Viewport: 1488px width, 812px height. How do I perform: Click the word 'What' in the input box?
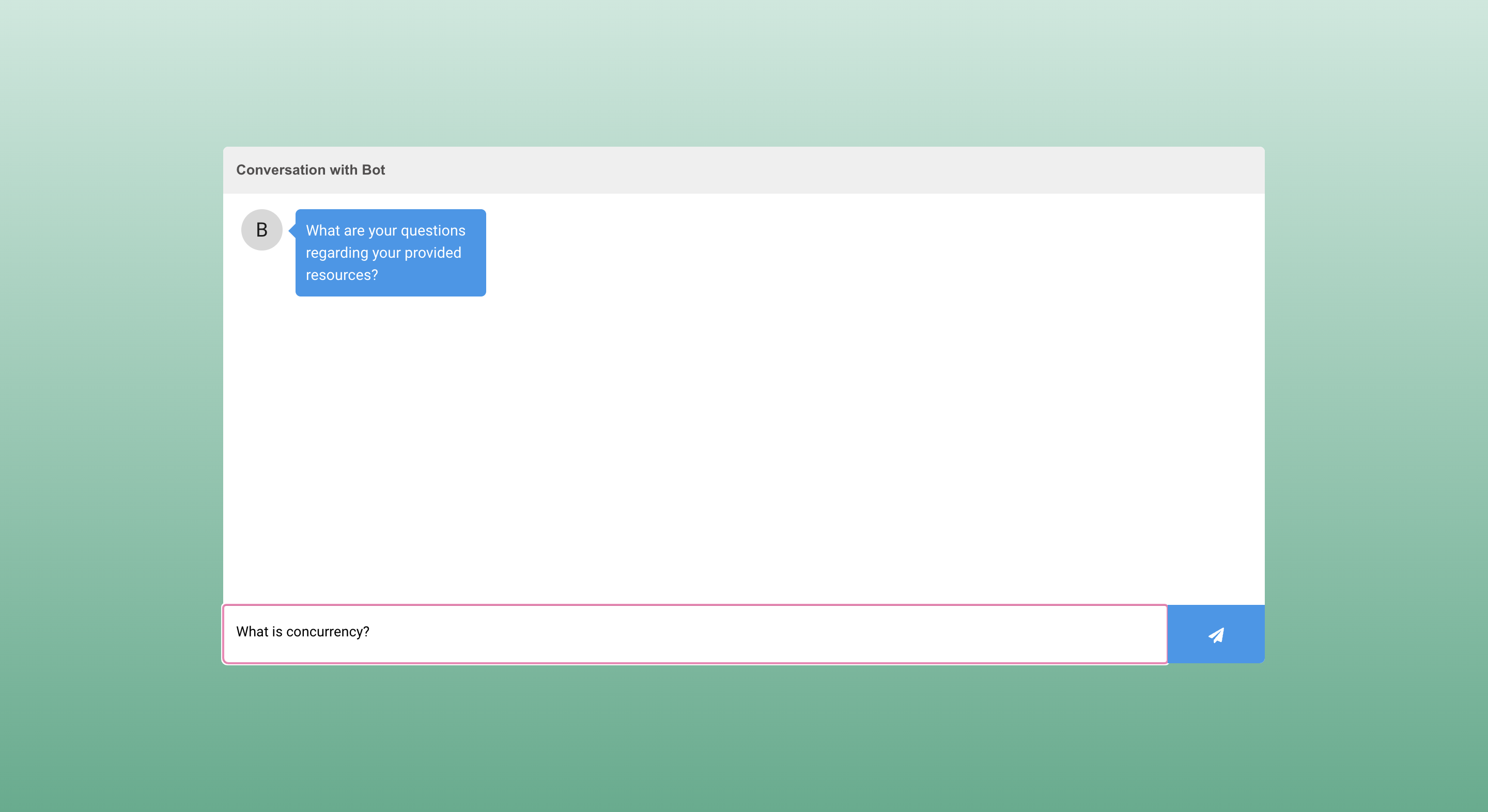pos(252,632)
